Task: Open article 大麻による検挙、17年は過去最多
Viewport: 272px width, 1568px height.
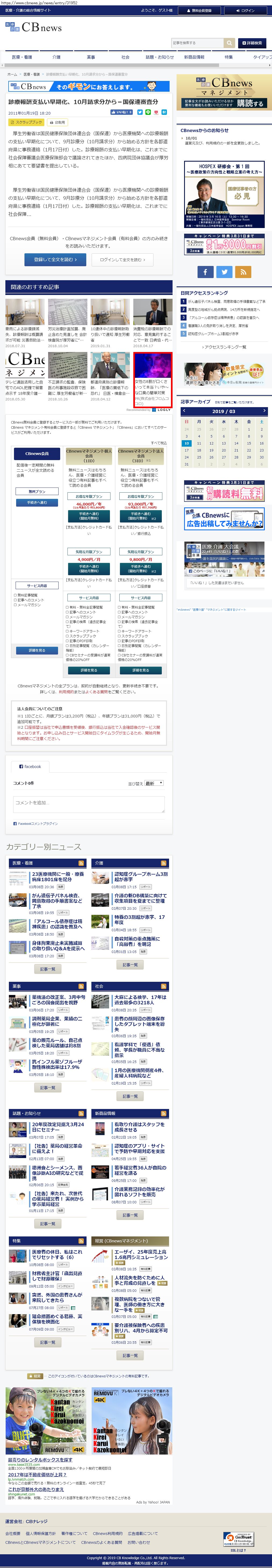Action: [140, 1000]
